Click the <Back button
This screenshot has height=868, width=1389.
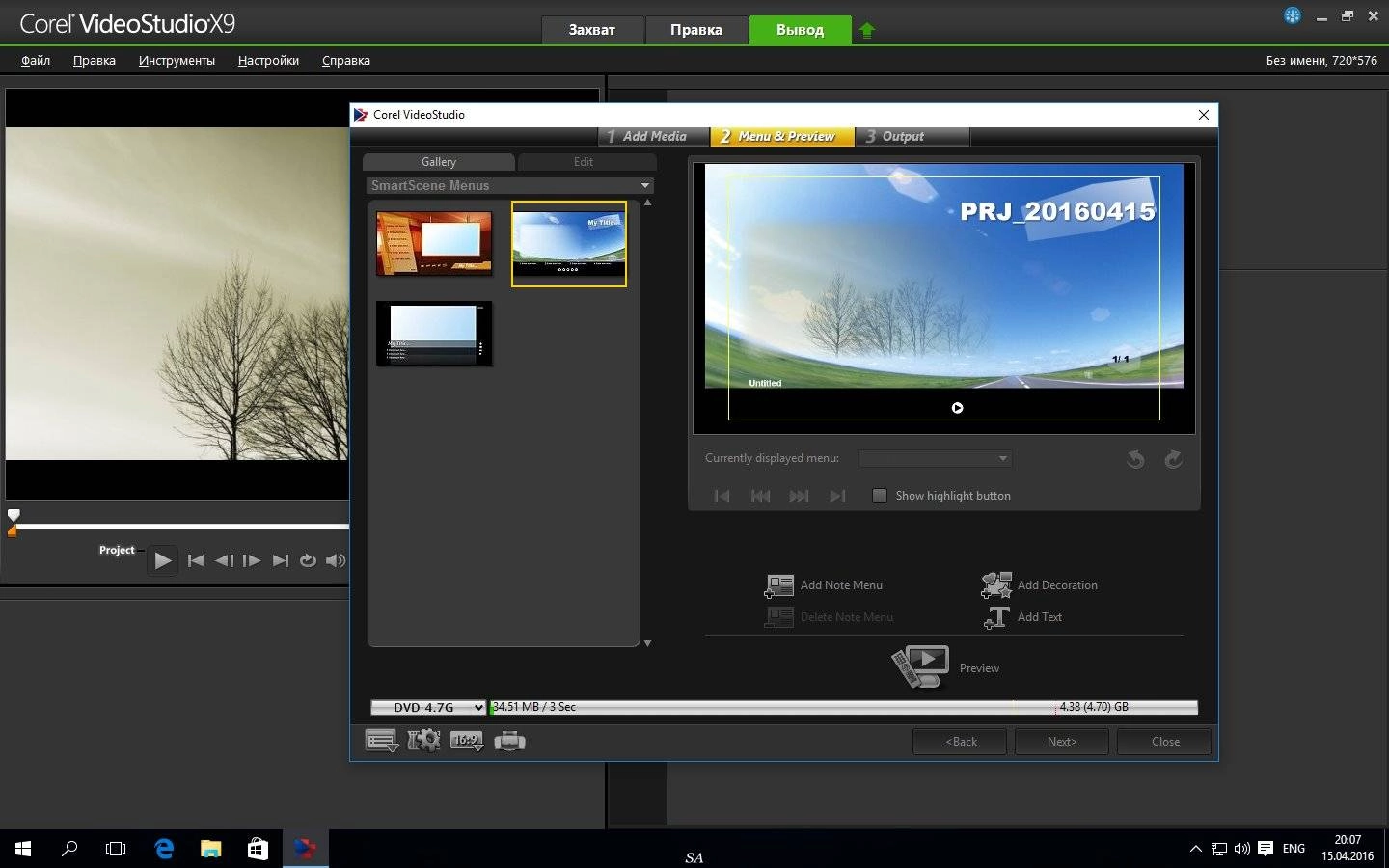click(960, 741)
